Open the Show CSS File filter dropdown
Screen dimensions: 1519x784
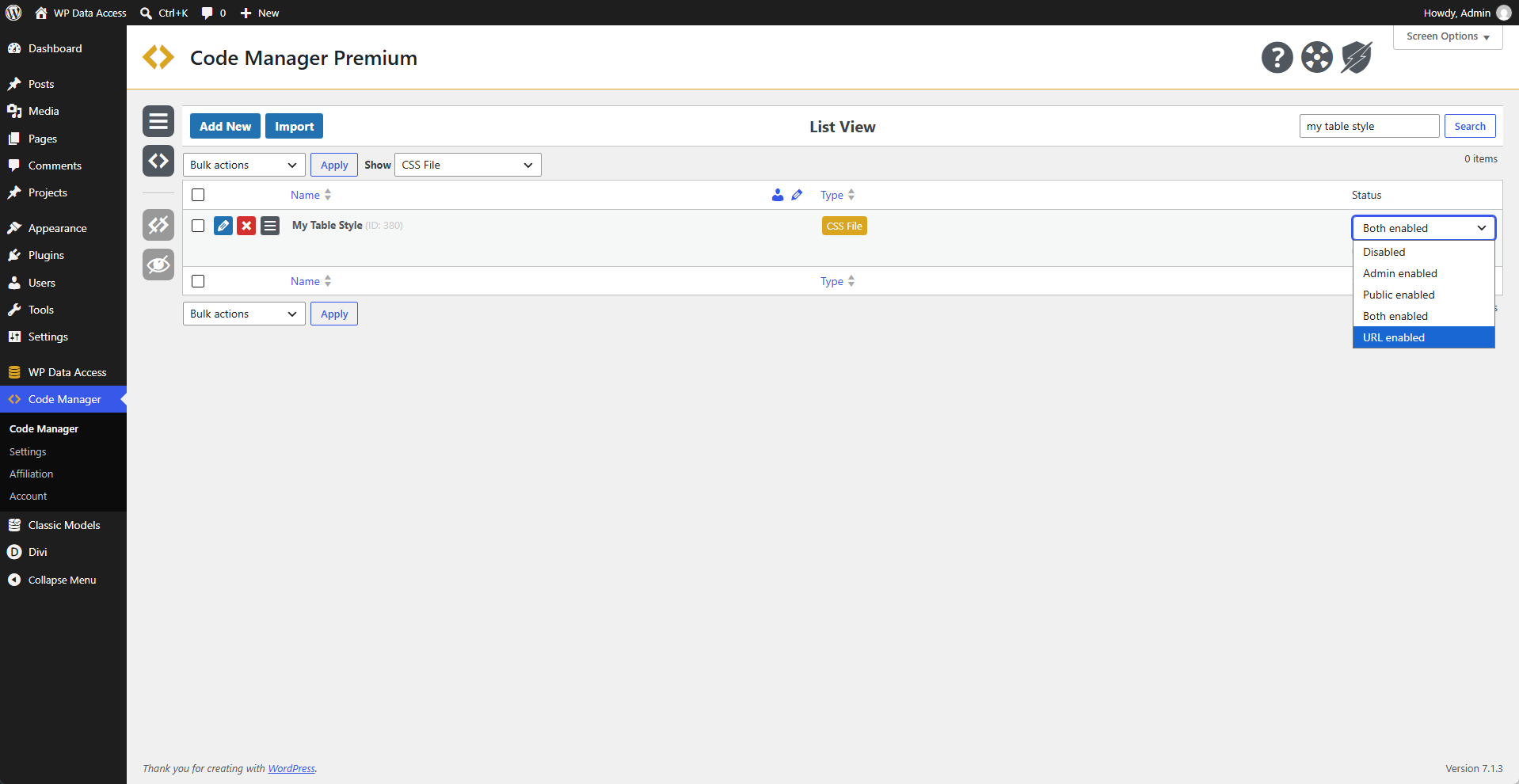tap(468, 165)
